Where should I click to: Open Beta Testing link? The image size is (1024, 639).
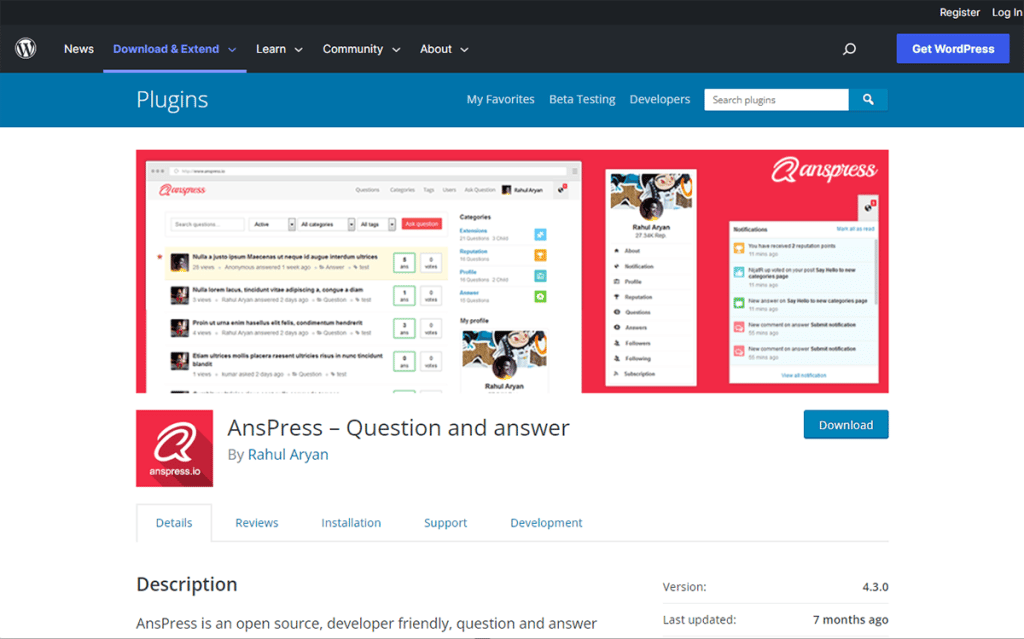(582, 99)
